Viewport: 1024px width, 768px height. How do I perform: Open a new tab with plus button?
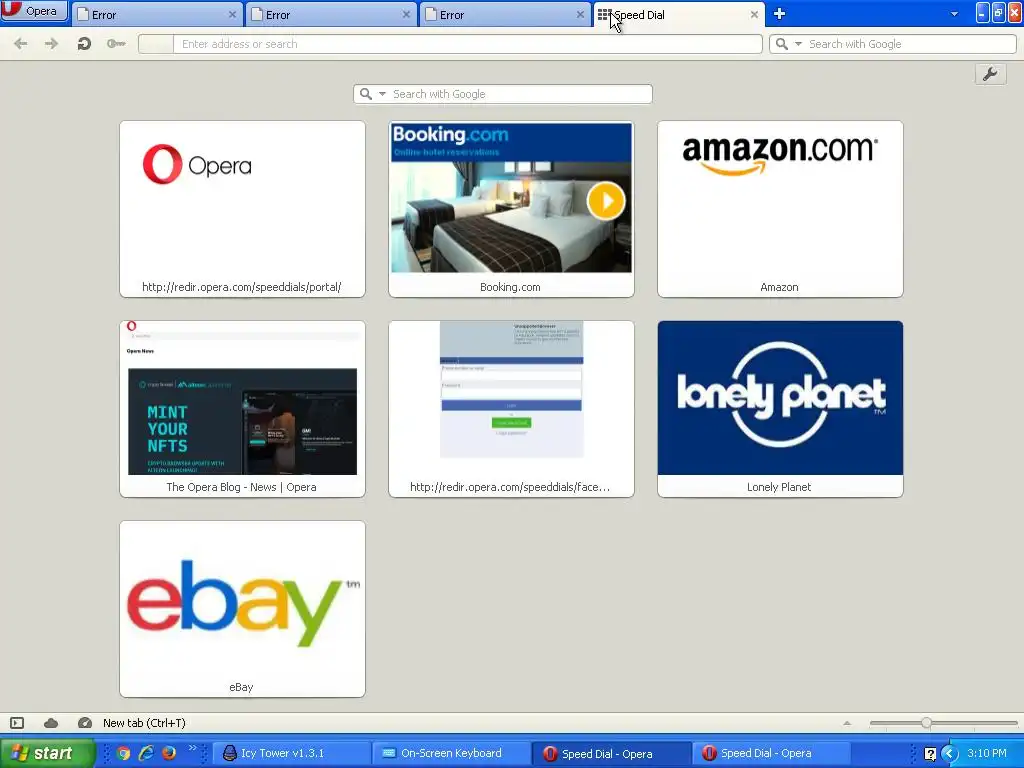(779, 14)
